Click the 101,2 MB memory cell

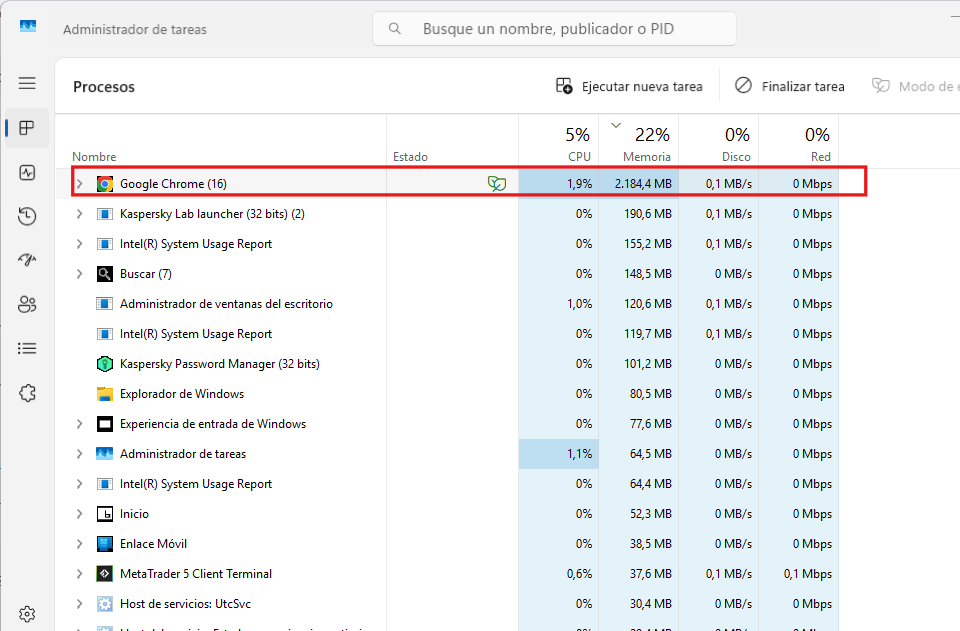click(639, 364)
